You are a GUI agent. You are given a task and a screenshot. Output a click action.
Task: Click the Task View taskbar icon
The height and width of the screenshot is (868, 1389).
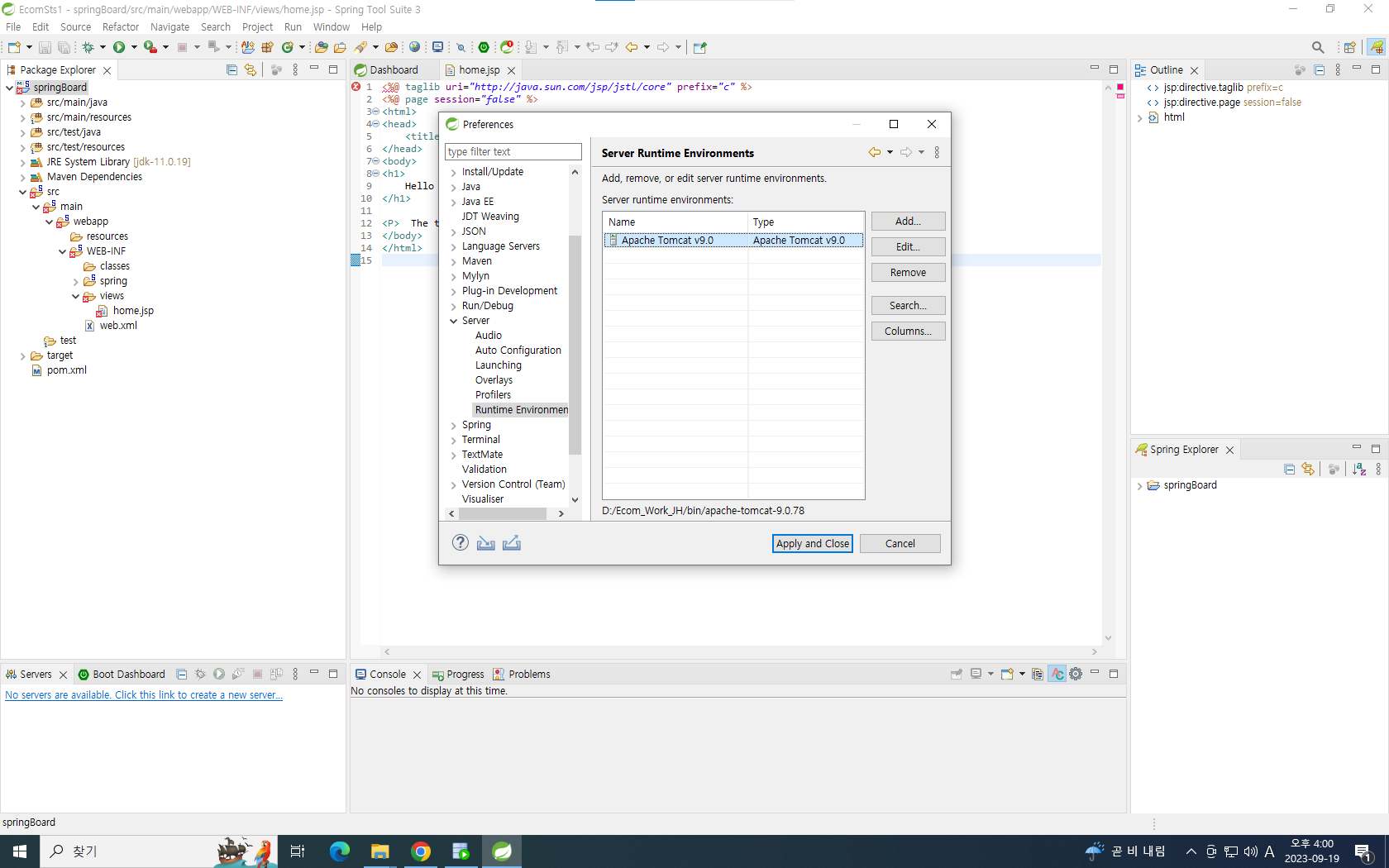point(298,851)
